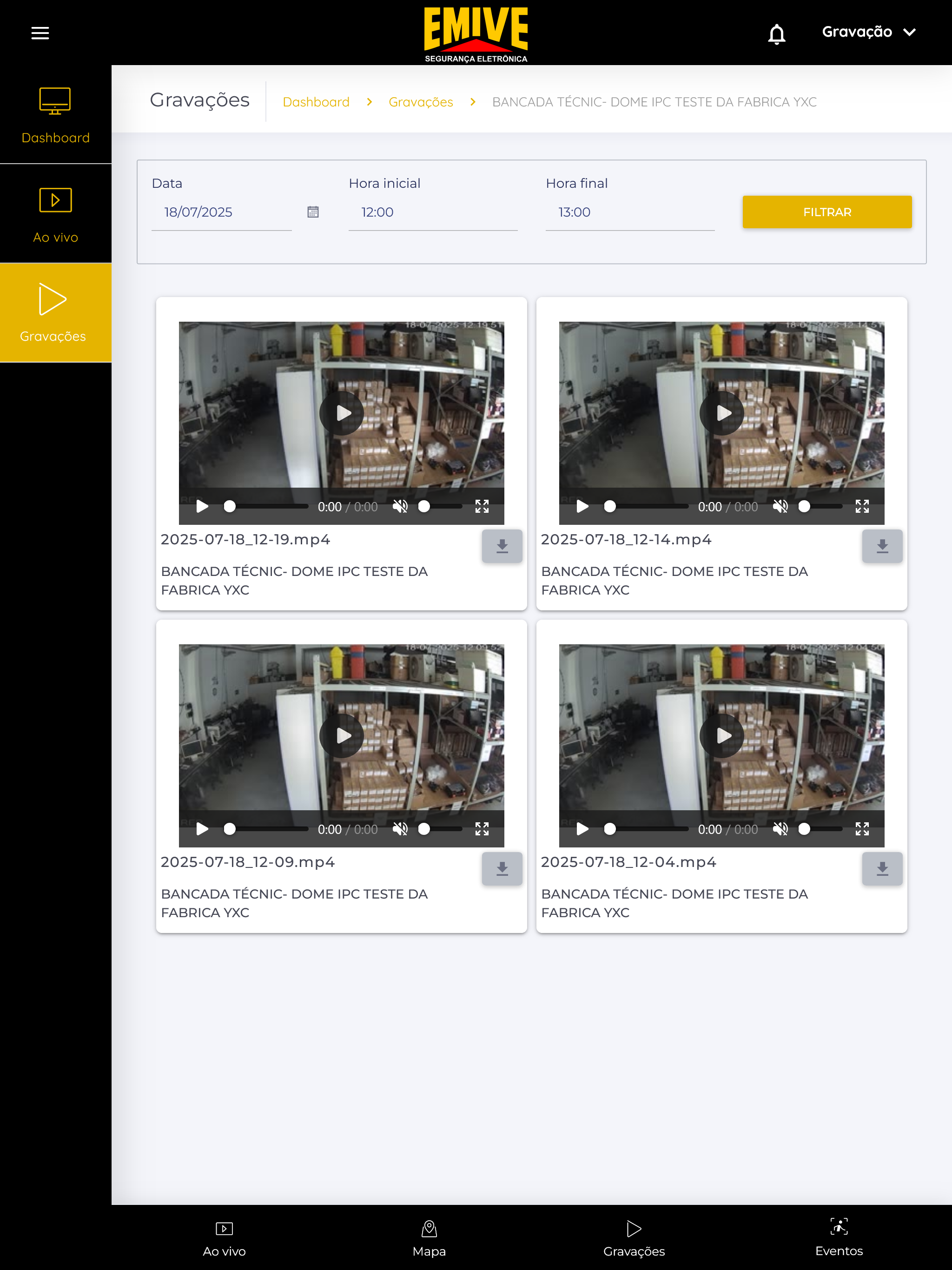Enter fullscreen on 12-19 video
Screen dimensions: 952x1270
482,506
